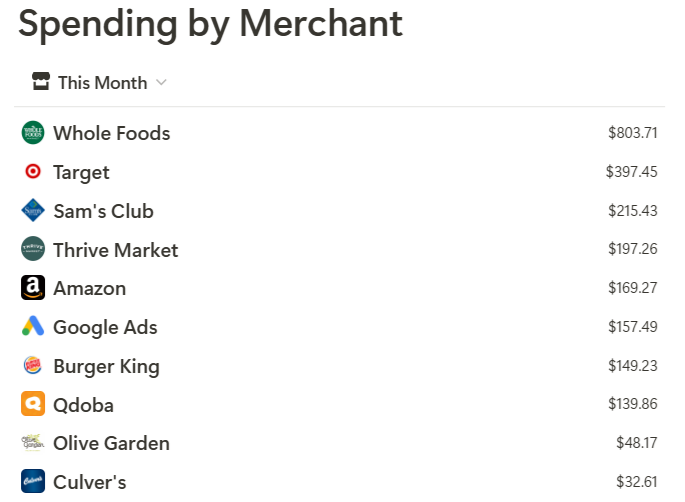Viewport: 685px width, 502px height.
Task: Select the Google Ads merchant row
Action: coord(339,327)
